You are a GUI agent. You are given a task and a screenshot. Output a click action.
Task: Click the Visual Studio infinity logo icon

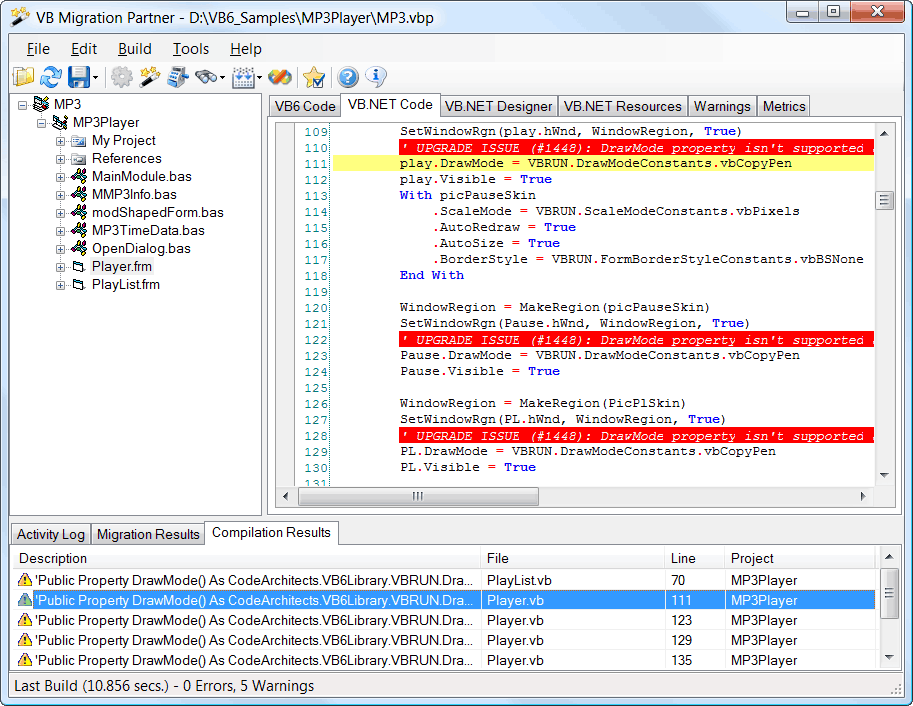280,76
